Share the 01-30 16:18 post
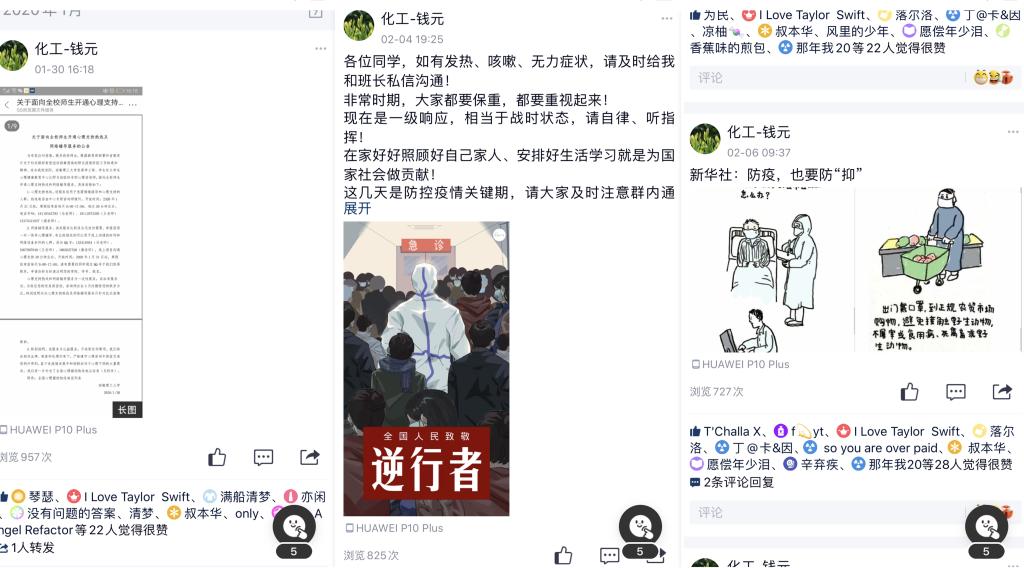 tap(310, 457)
